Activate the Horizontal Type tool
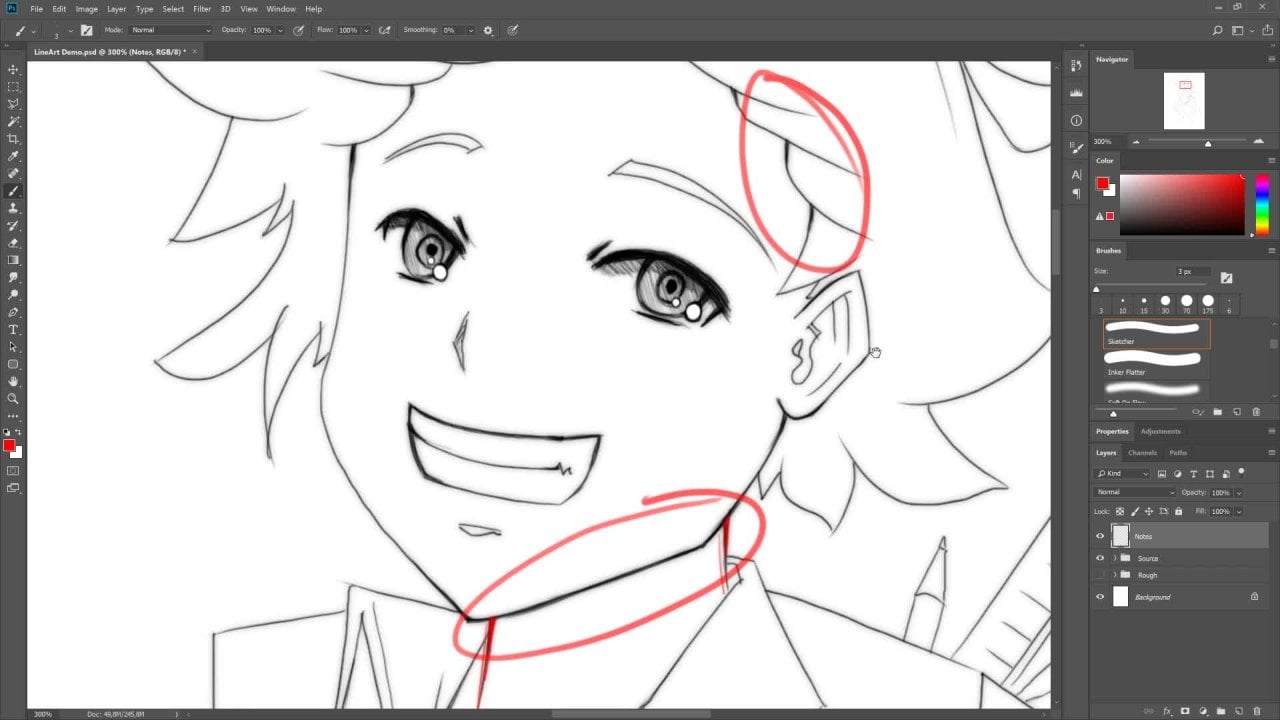Viewport: 1280px width, 720px height. [x=14, y=330]
